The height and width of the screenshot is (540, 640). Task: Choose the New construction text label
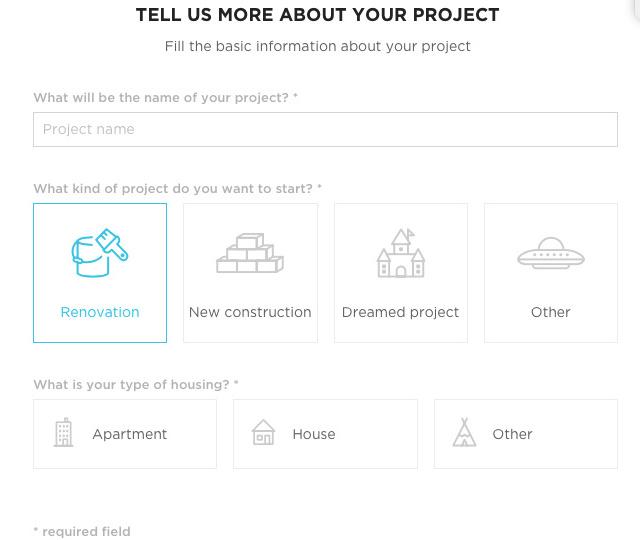[x=250, y=312]
